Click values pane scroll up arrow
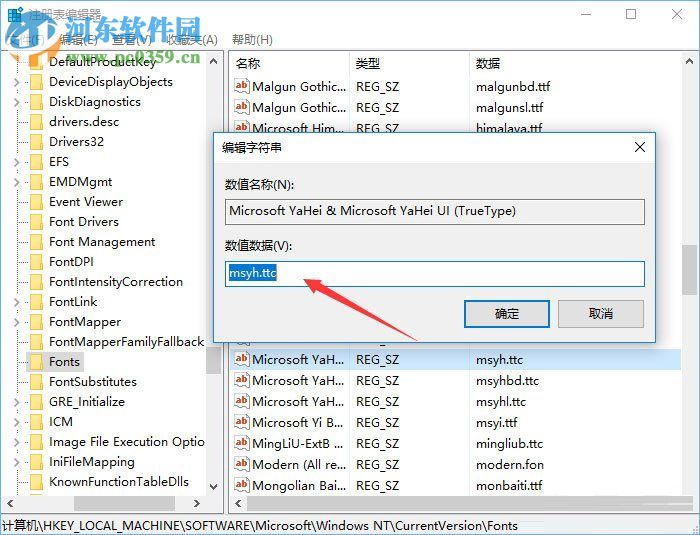The image size is (700, 535). (689, 62)
